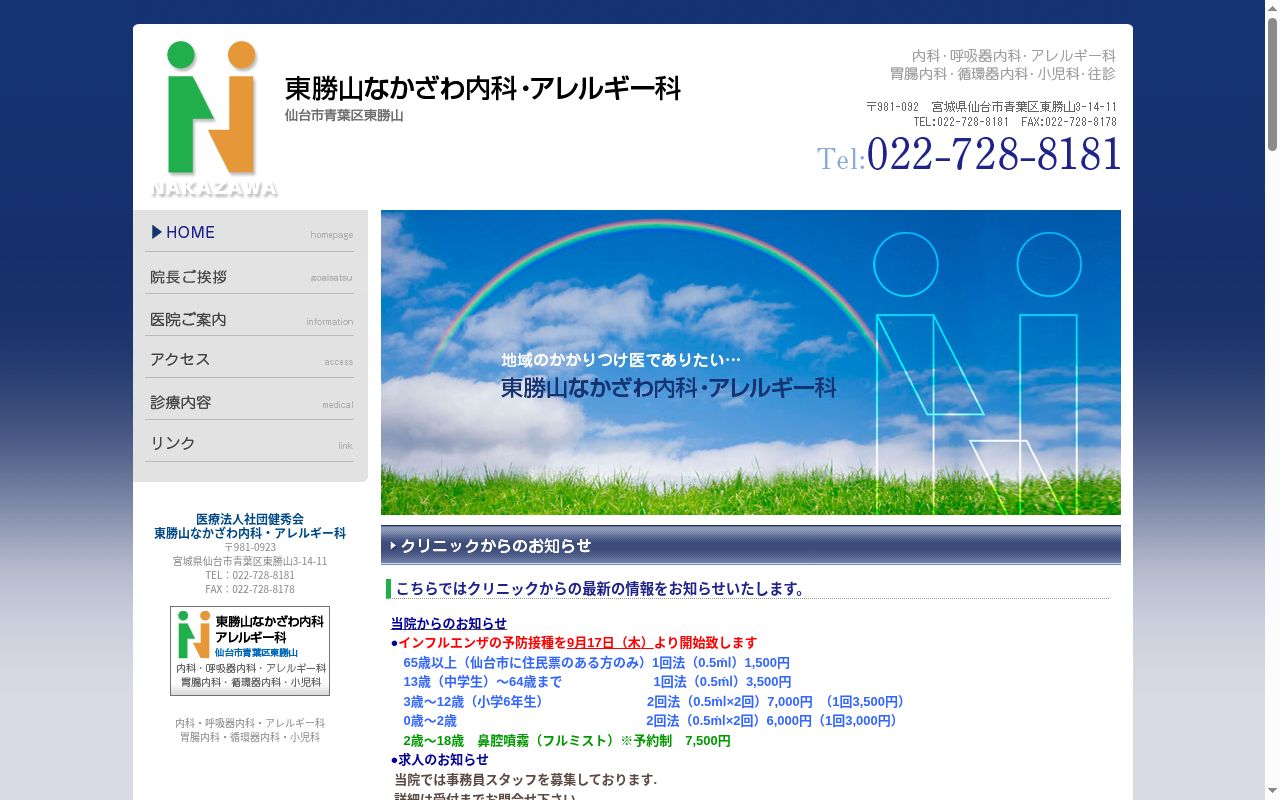Click the header specialties 内科・呼吸器内科・アレルギー科 text
This screenshot has width=1280, height=800.
1013,56
